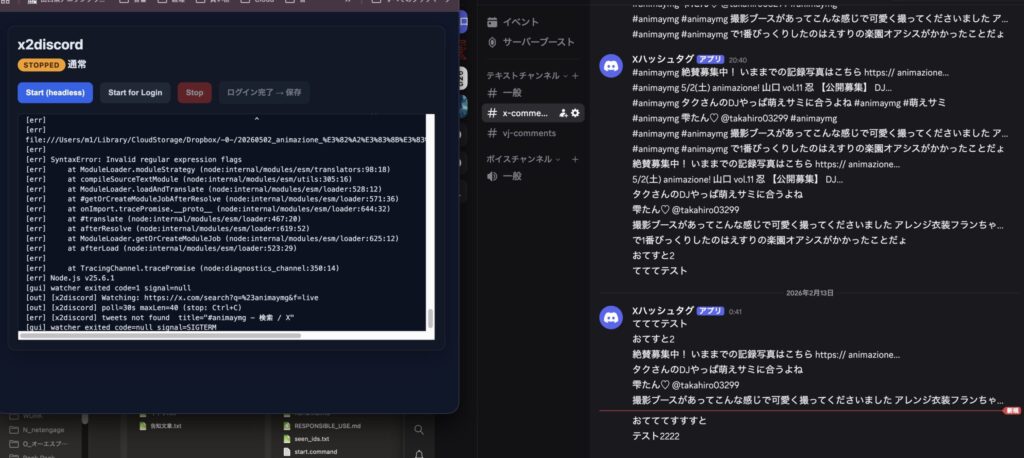Viewport: 1024px width, 458px height.
Task: Click the message text テスト2222
Action: point(656,436)
